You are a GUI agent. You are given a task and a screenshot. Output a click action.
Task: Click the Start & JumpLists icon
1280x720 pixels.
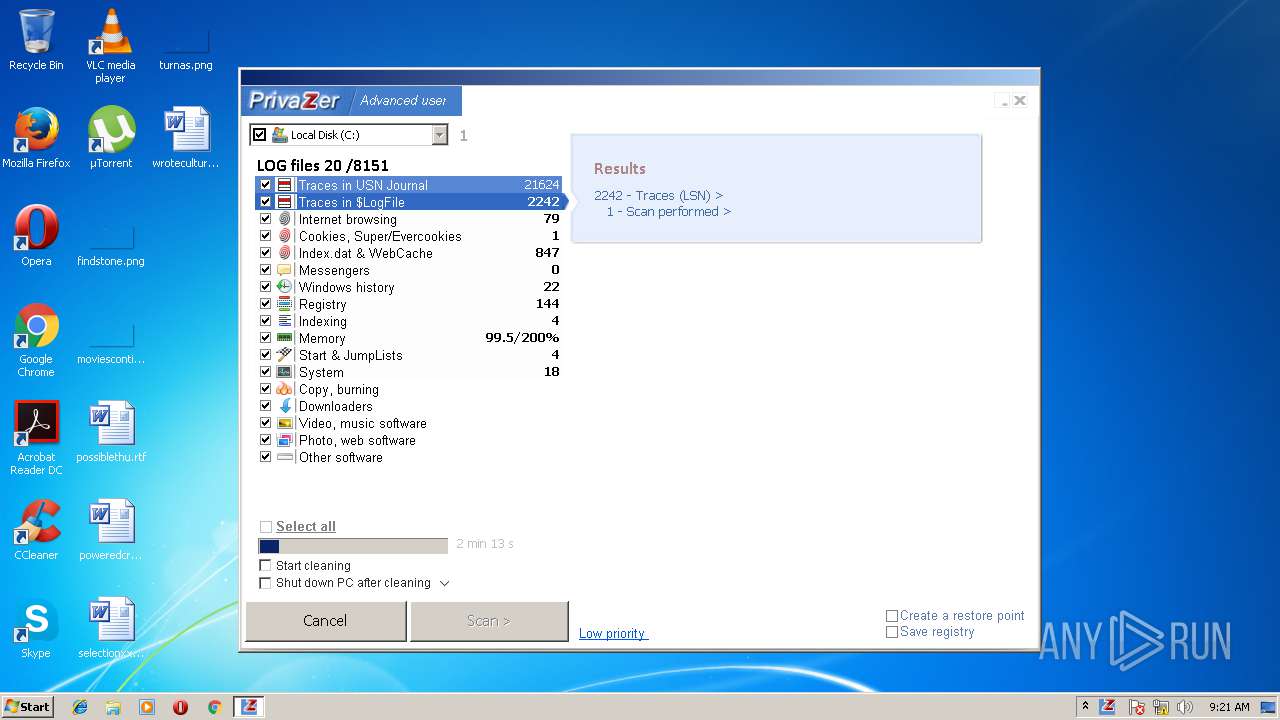(x=285, y=355)
